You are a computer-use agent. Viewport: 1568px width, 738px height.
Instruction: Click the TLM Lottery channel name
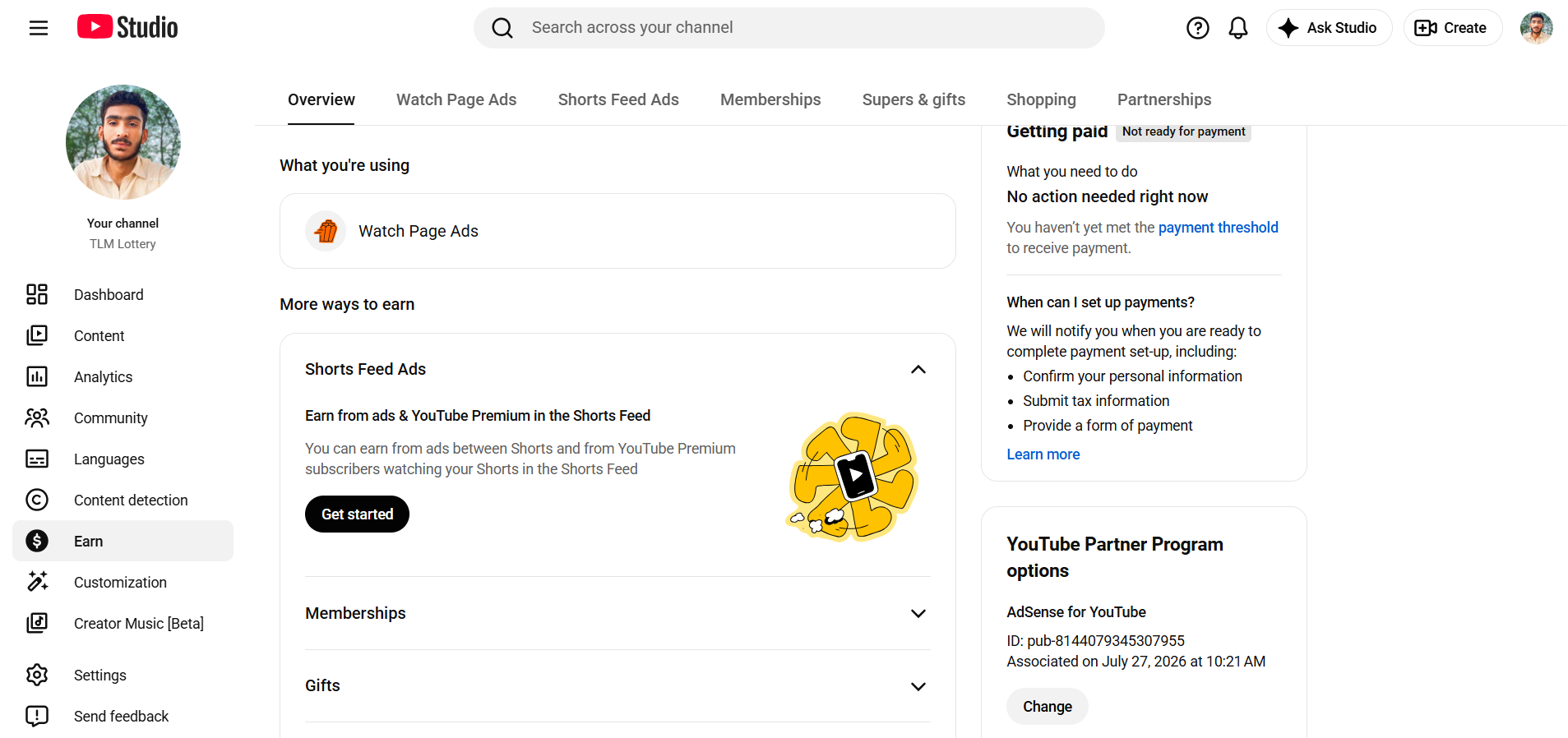(x=123, y=244)
